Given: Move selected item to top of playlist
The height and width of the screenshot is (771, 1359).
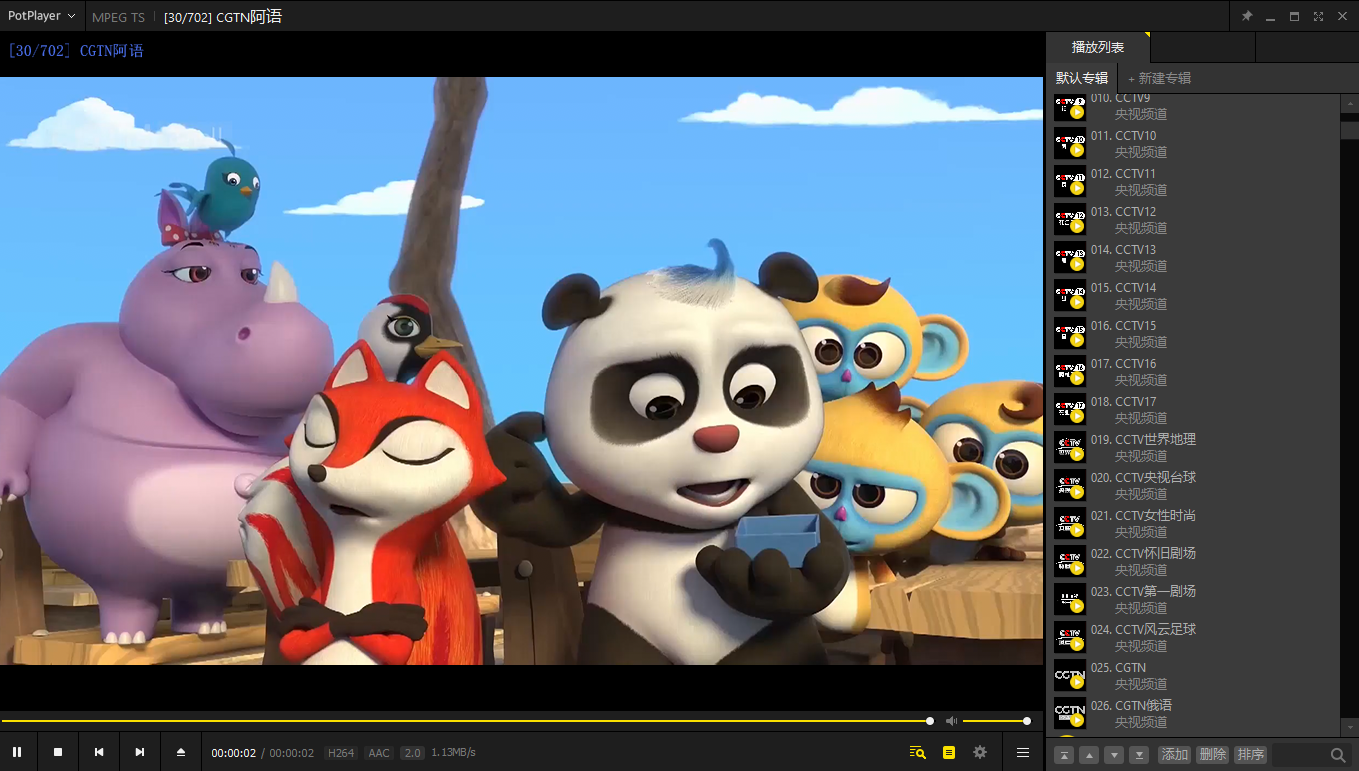Looking at the screenshot, I should pos(1064,755).
